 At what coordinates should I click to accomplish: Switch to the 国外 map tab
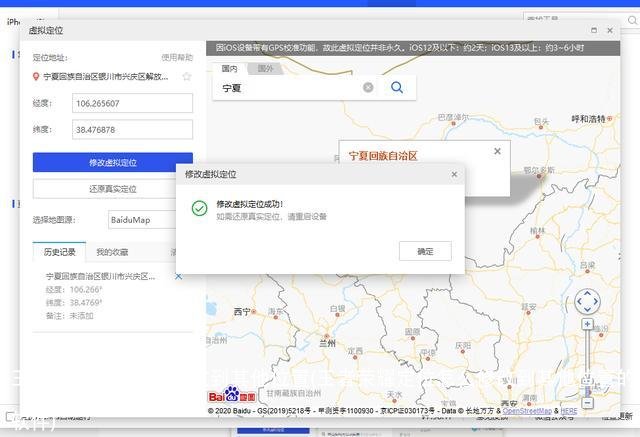point(266,69)
